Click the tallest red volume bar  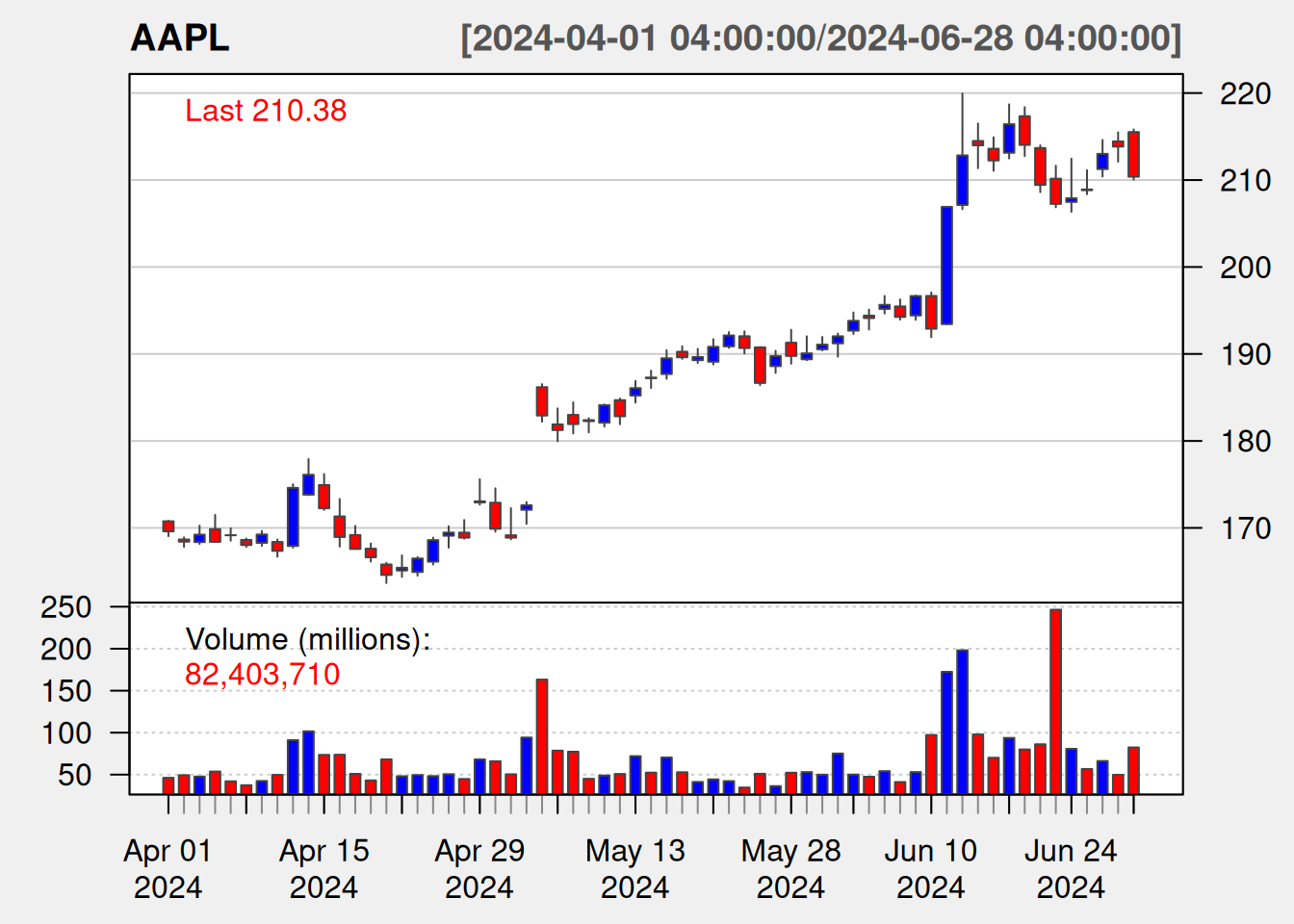click(x=1055, y=701)
